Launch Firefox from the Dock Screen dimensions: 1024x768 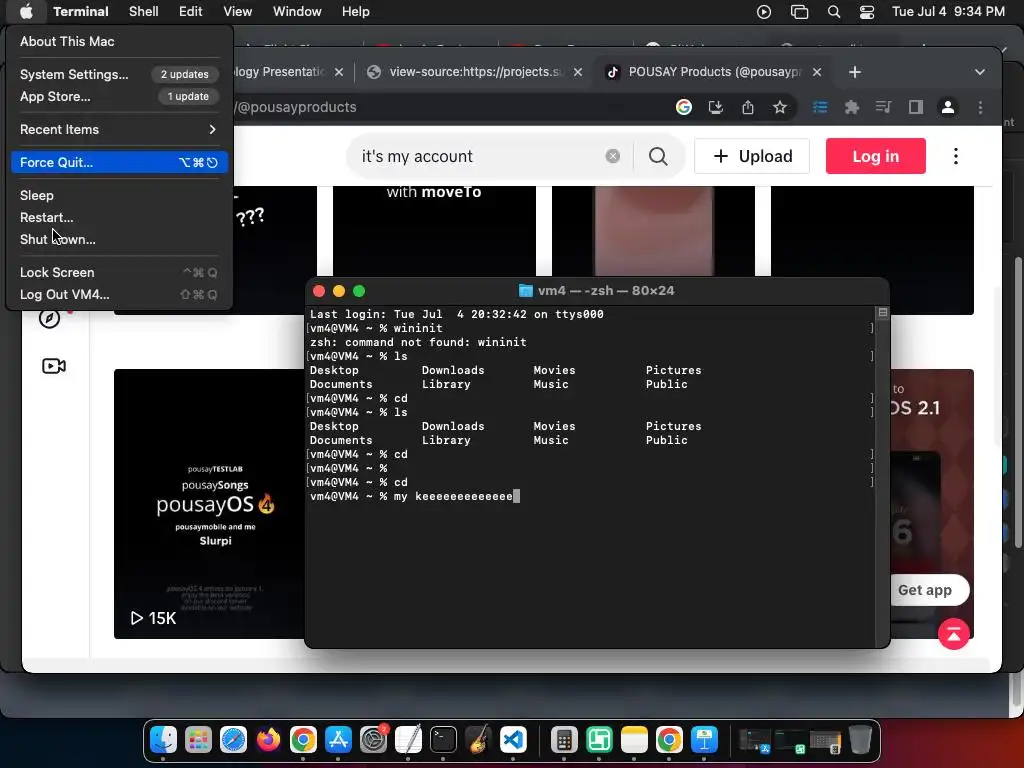coord(268,740)
